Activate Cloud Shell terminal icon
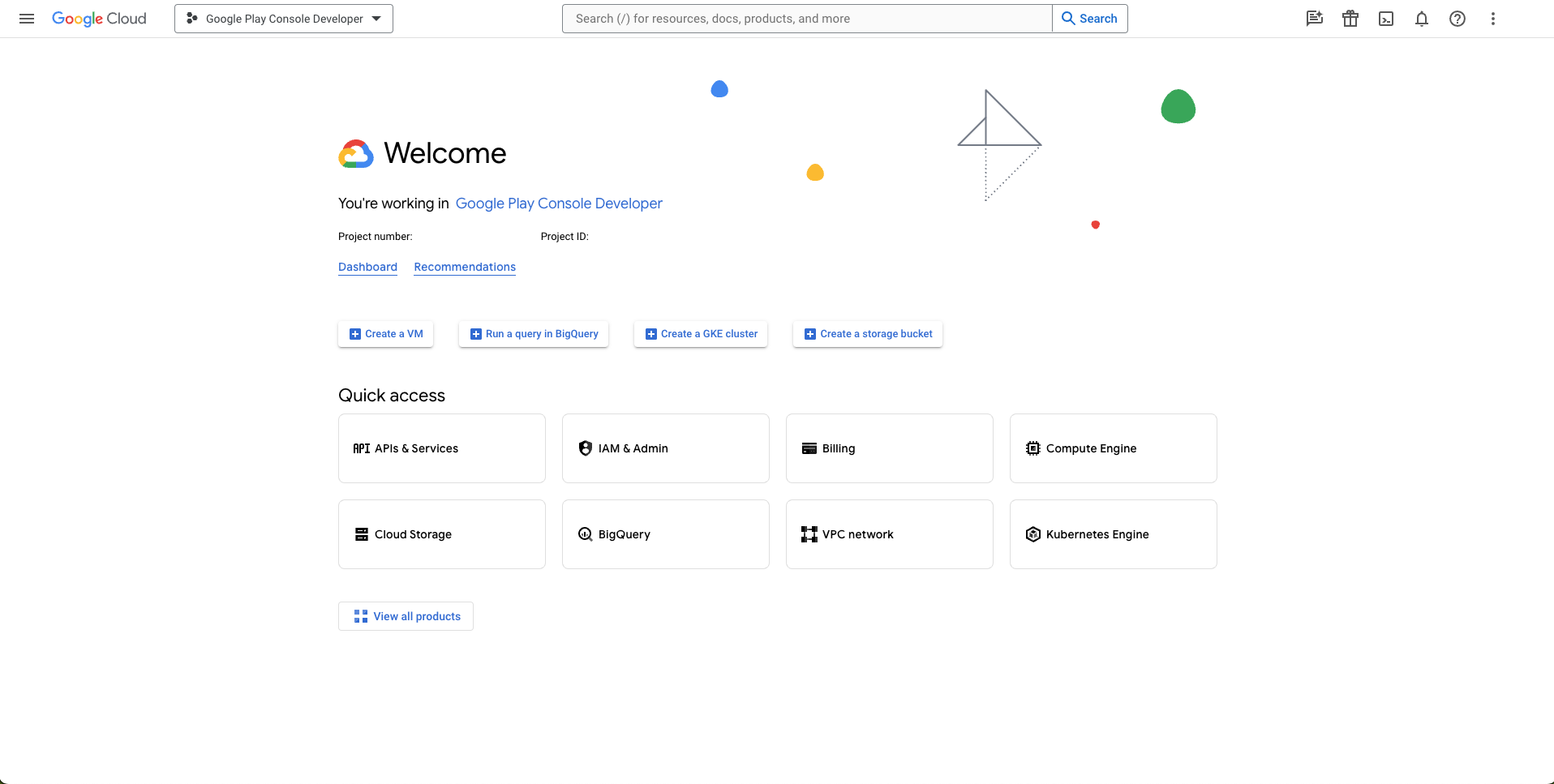This screenshot has width=1554, height=784. (x=1386, y=18)
